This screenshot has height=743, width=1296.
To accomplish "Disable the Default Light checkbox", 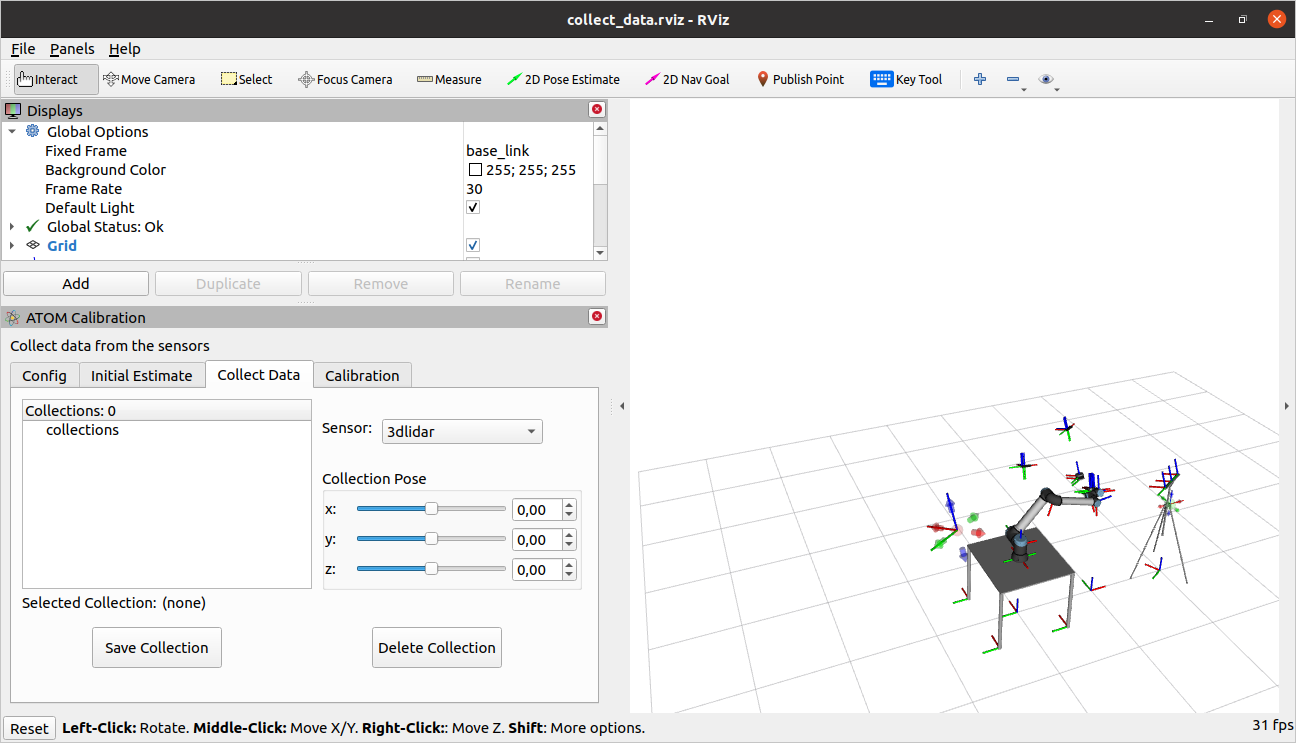I will (x=472, y=206).
